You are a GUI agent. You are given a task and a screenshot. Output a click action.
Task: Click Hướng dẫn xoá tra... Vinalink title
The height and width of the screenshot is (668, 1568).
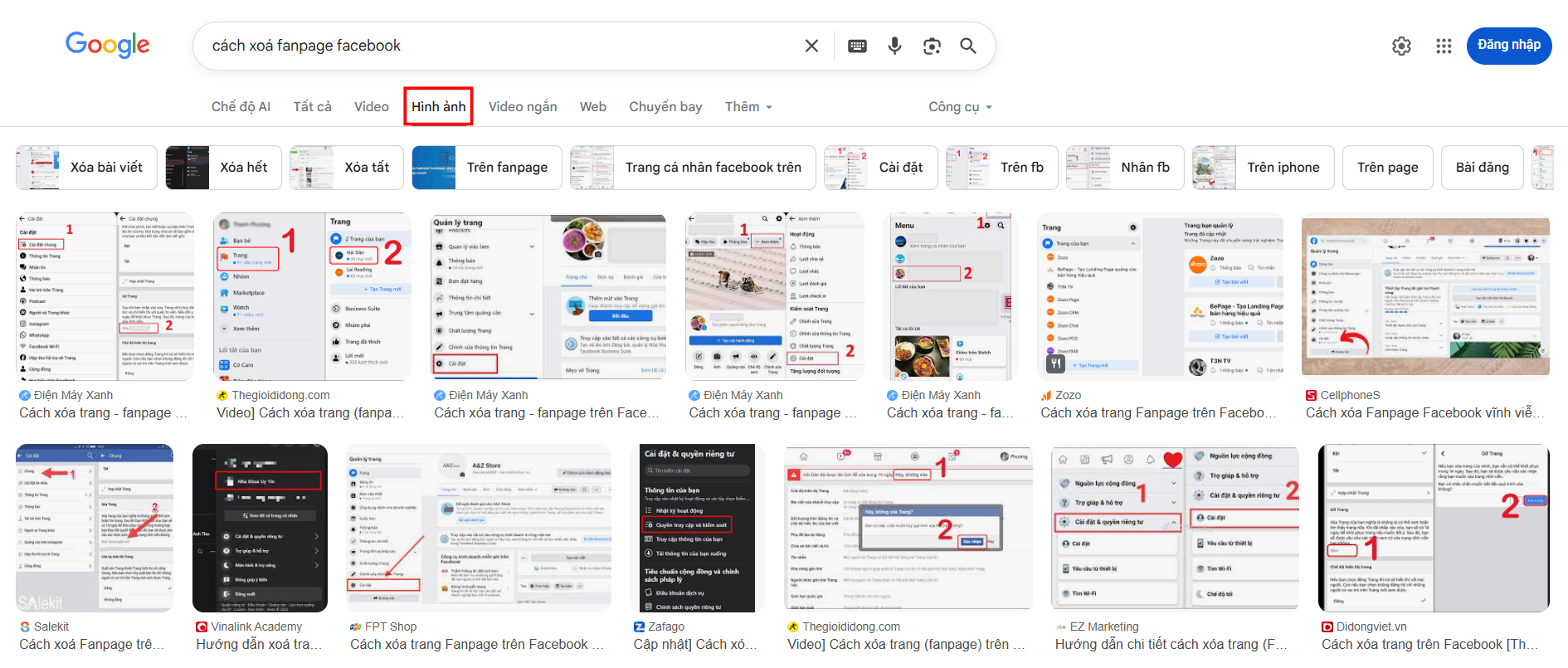[x=259, y=644]
